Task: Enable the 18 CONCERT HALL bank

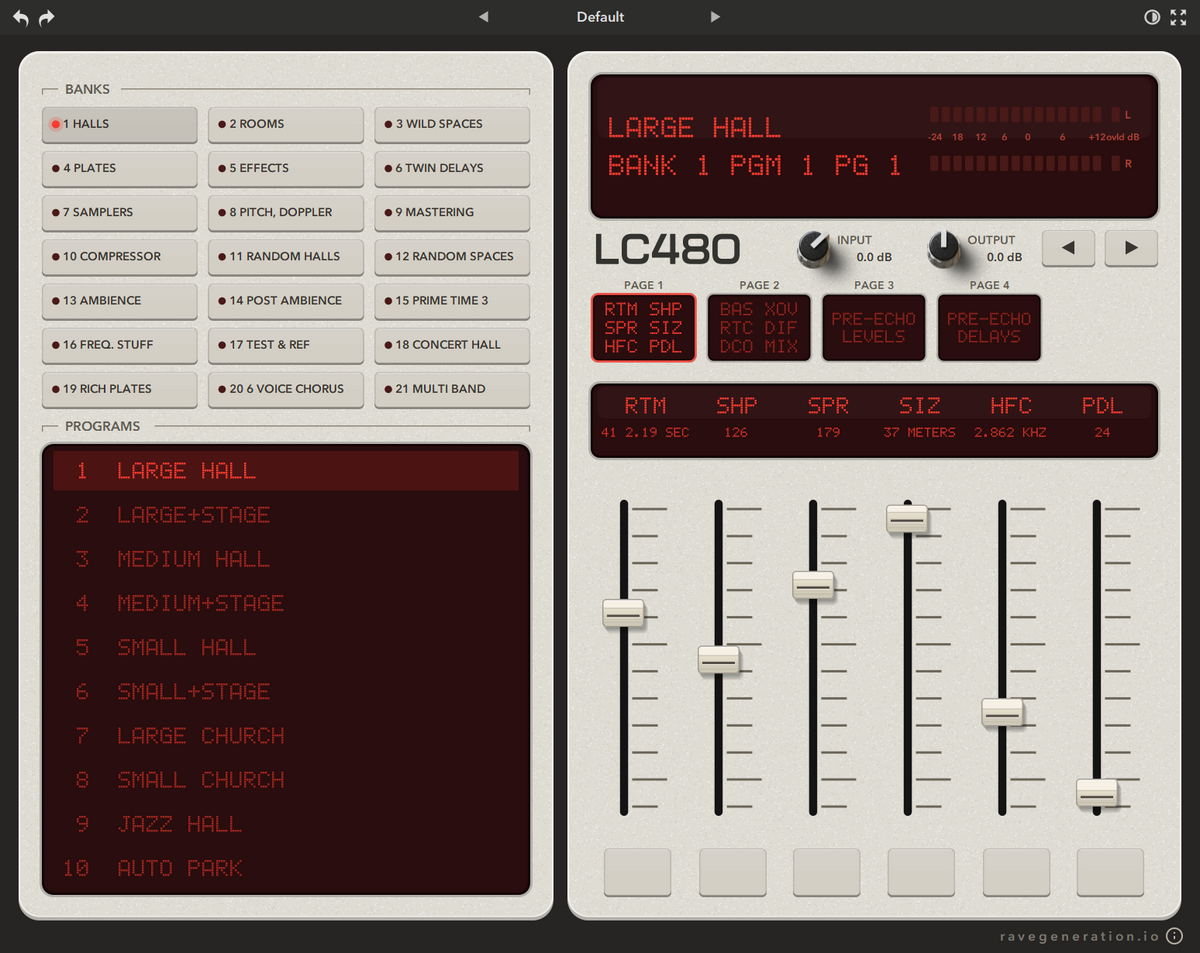Action: pos(452,344)
